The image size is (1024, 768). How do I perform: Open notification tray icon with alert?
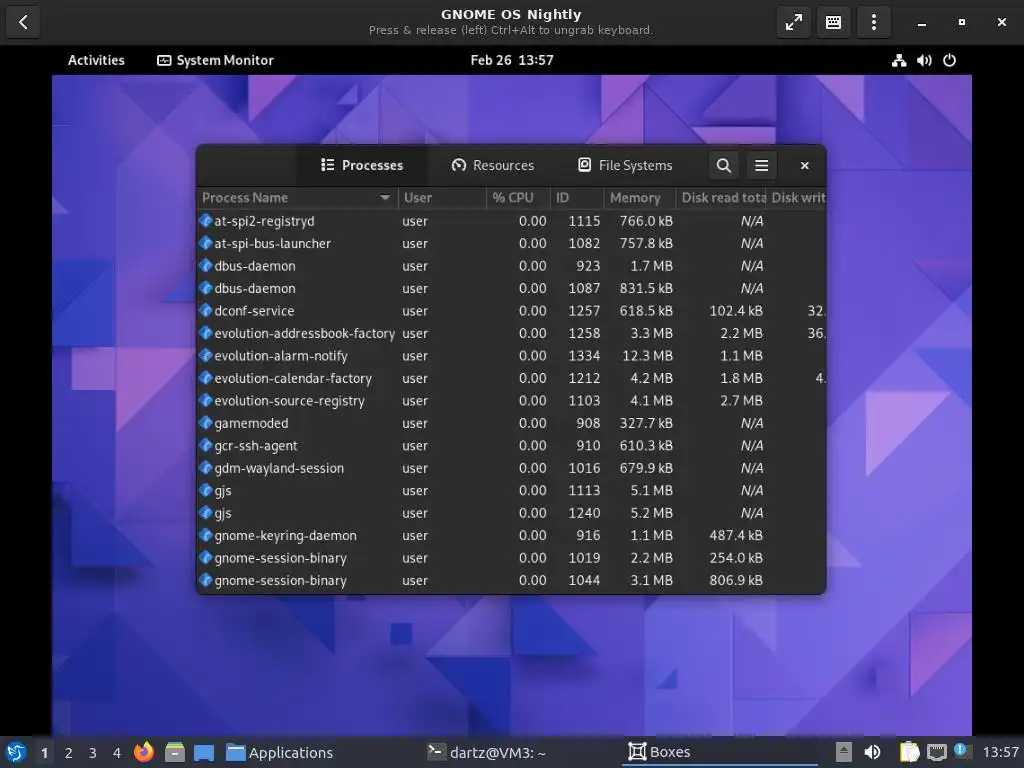tap(961, 751)
